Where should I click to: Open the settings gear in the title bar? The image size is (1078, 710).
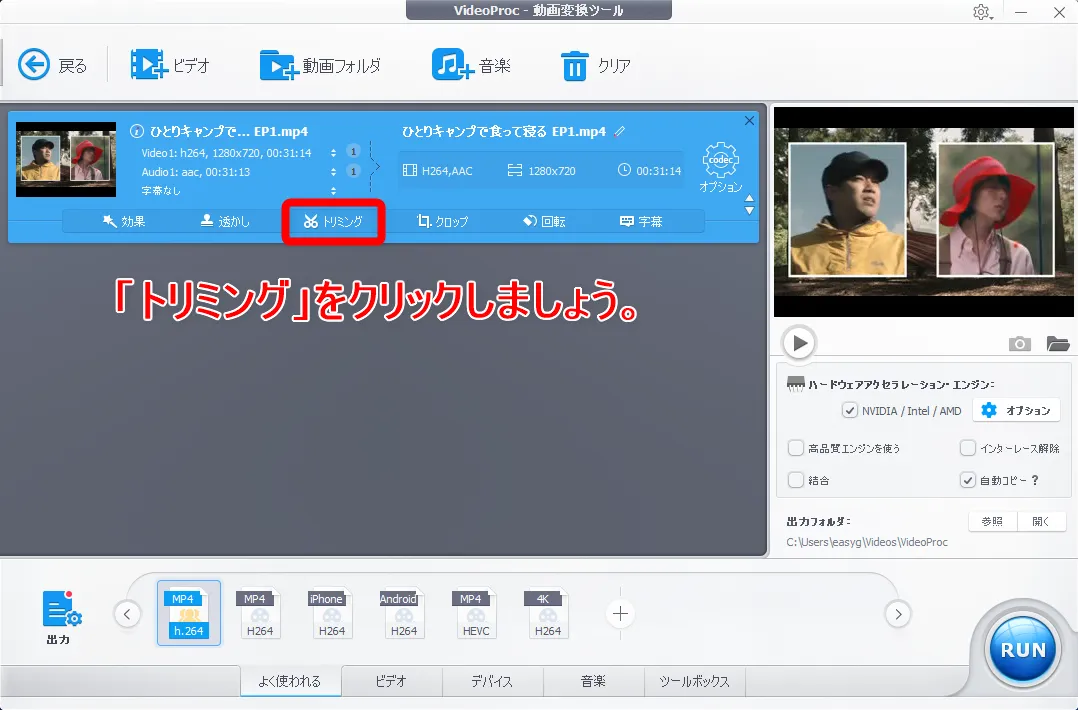click(x=982, y=12)
